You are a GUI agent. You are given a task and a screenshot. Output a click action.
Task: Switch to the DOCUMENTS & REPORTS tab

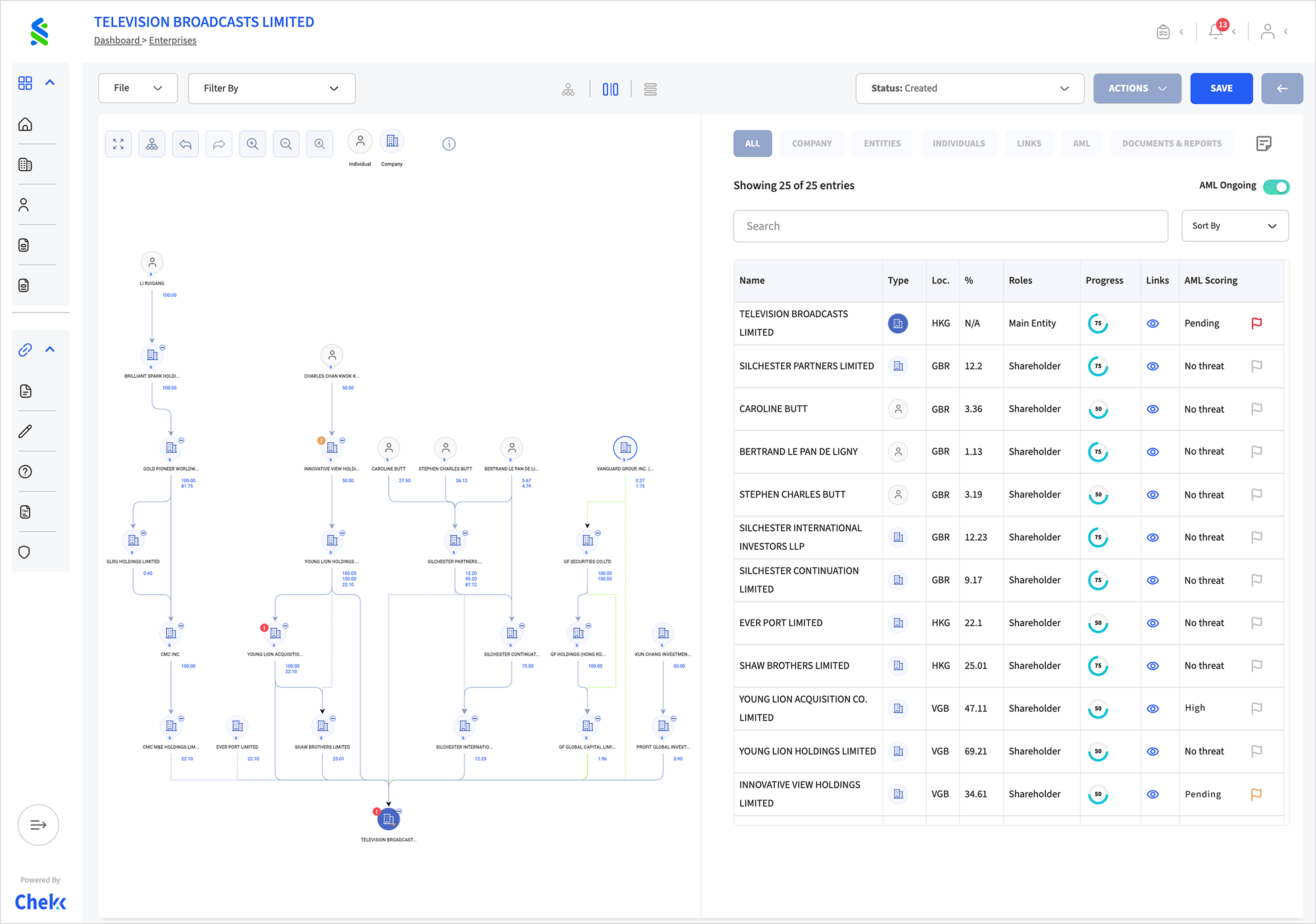1172,144
